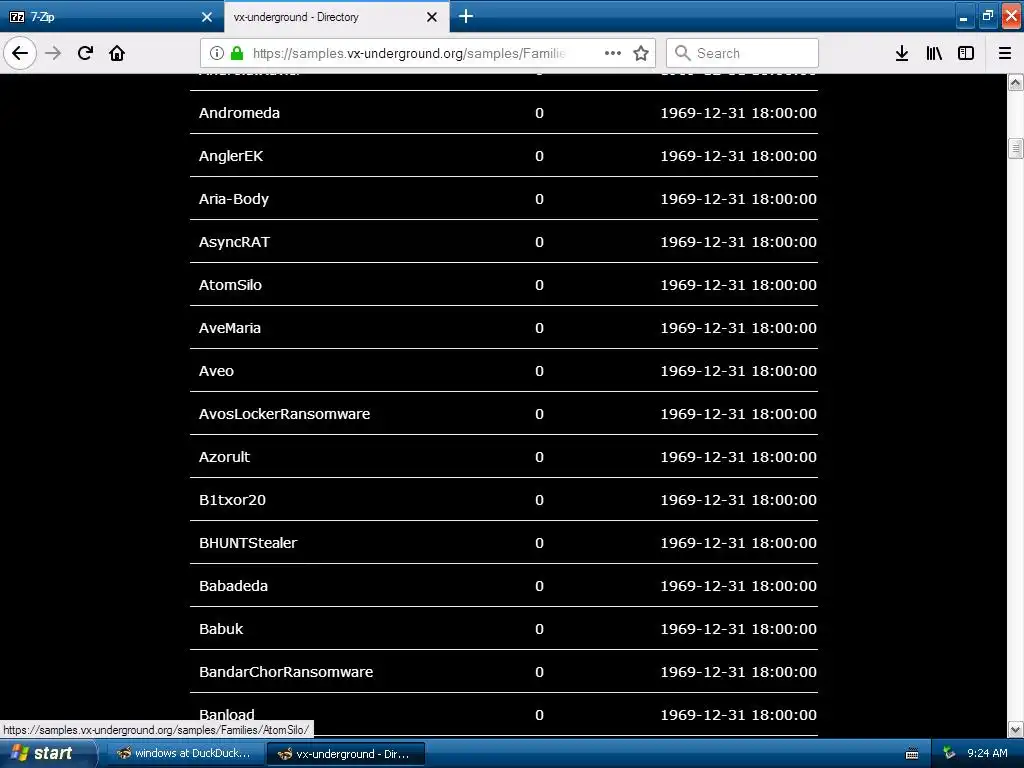Open the Azorult folder link
1024x768 pixels.
click(x=225, y=457)
